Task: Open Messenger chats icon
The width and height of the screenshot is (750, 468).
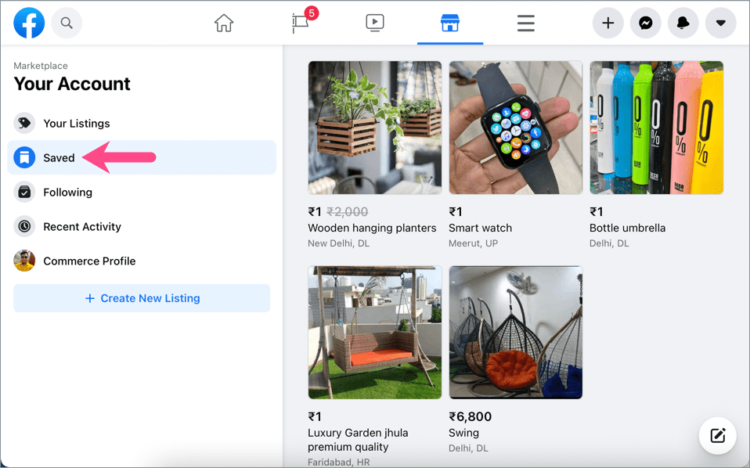Action: pyautogui.click(x=646, y=22)
